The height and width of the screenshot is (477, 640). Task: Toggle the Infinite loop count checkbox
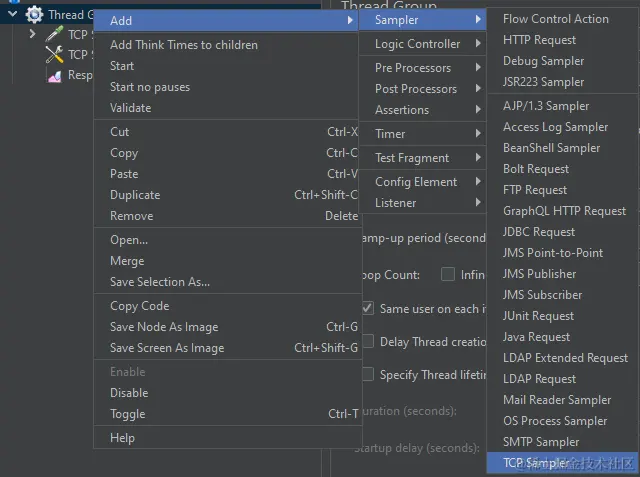click(449, 274)
